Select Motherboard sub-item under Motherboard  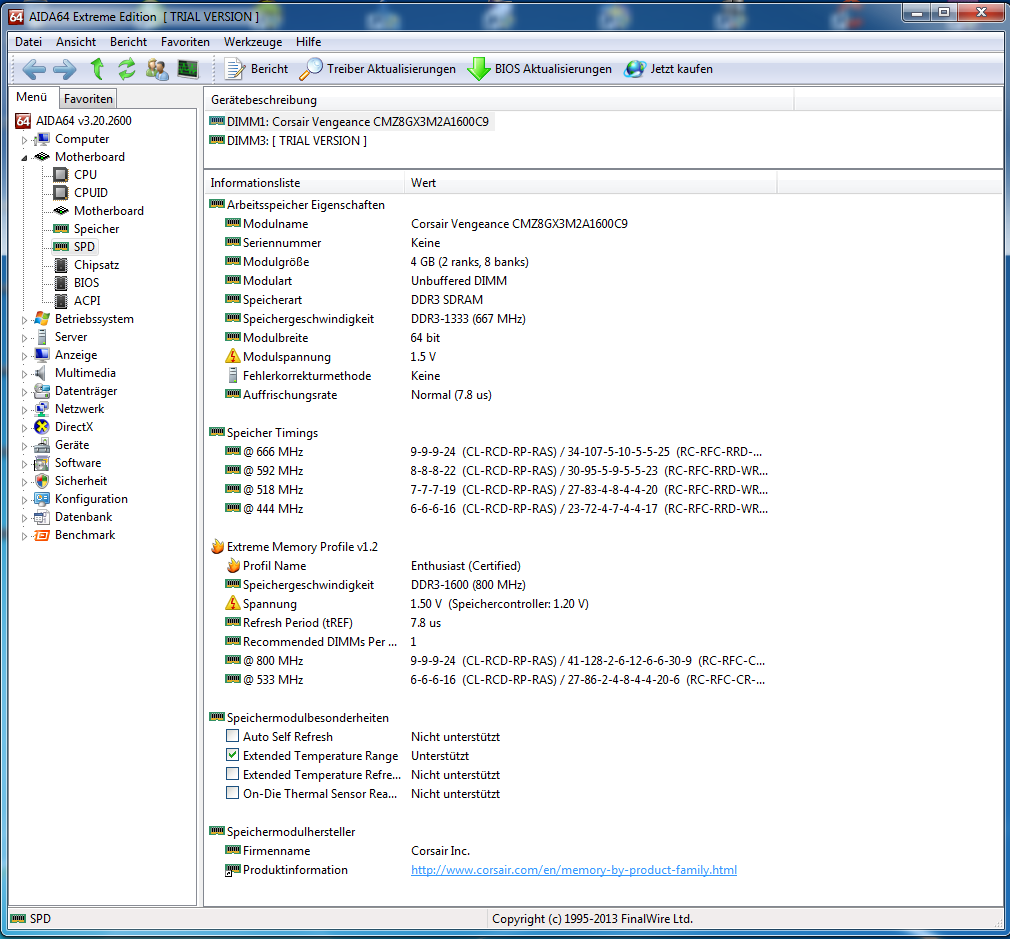[108, 211]
